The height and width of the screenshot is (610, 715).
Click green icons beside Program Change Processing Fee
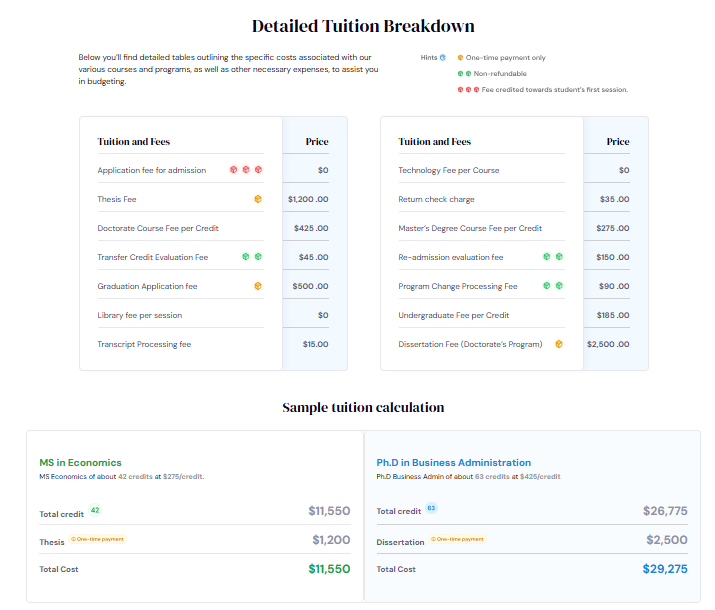coord(552,286)
